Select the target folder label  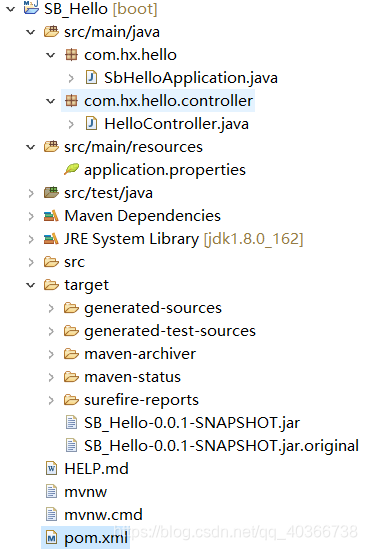tap(87, 286)
